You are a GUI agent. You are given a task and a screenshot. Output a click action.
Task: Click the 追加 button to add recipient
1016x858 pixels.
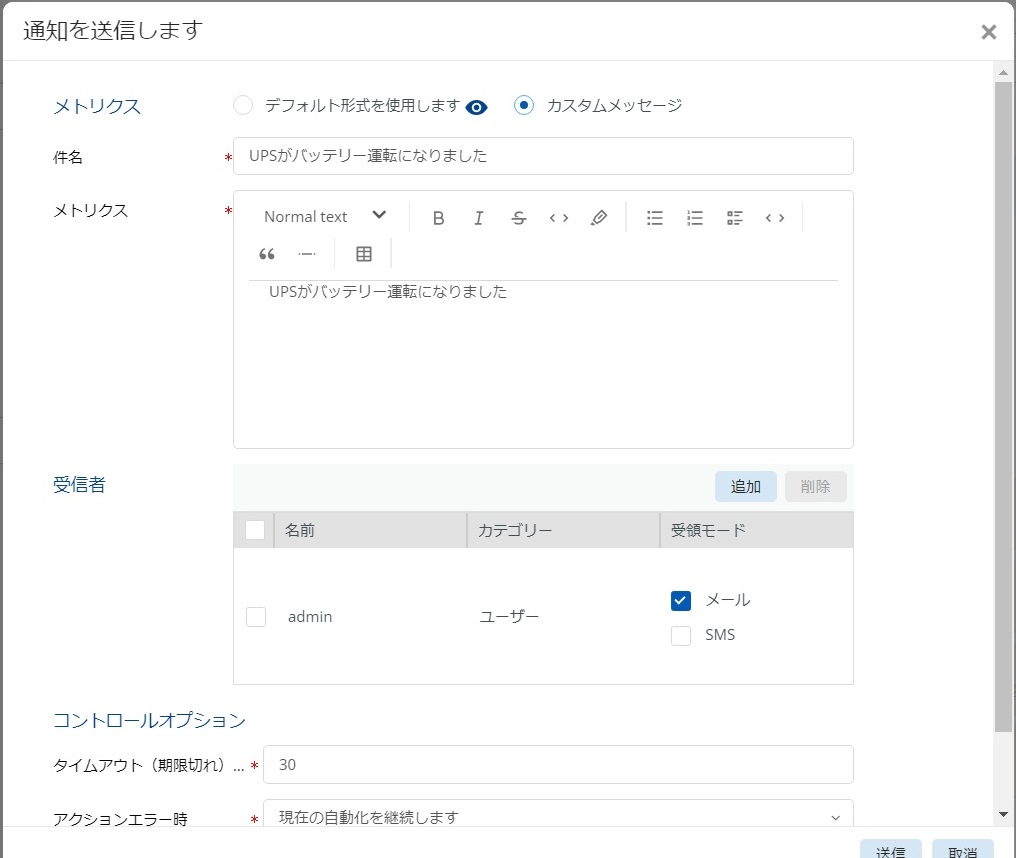point(746,487)
